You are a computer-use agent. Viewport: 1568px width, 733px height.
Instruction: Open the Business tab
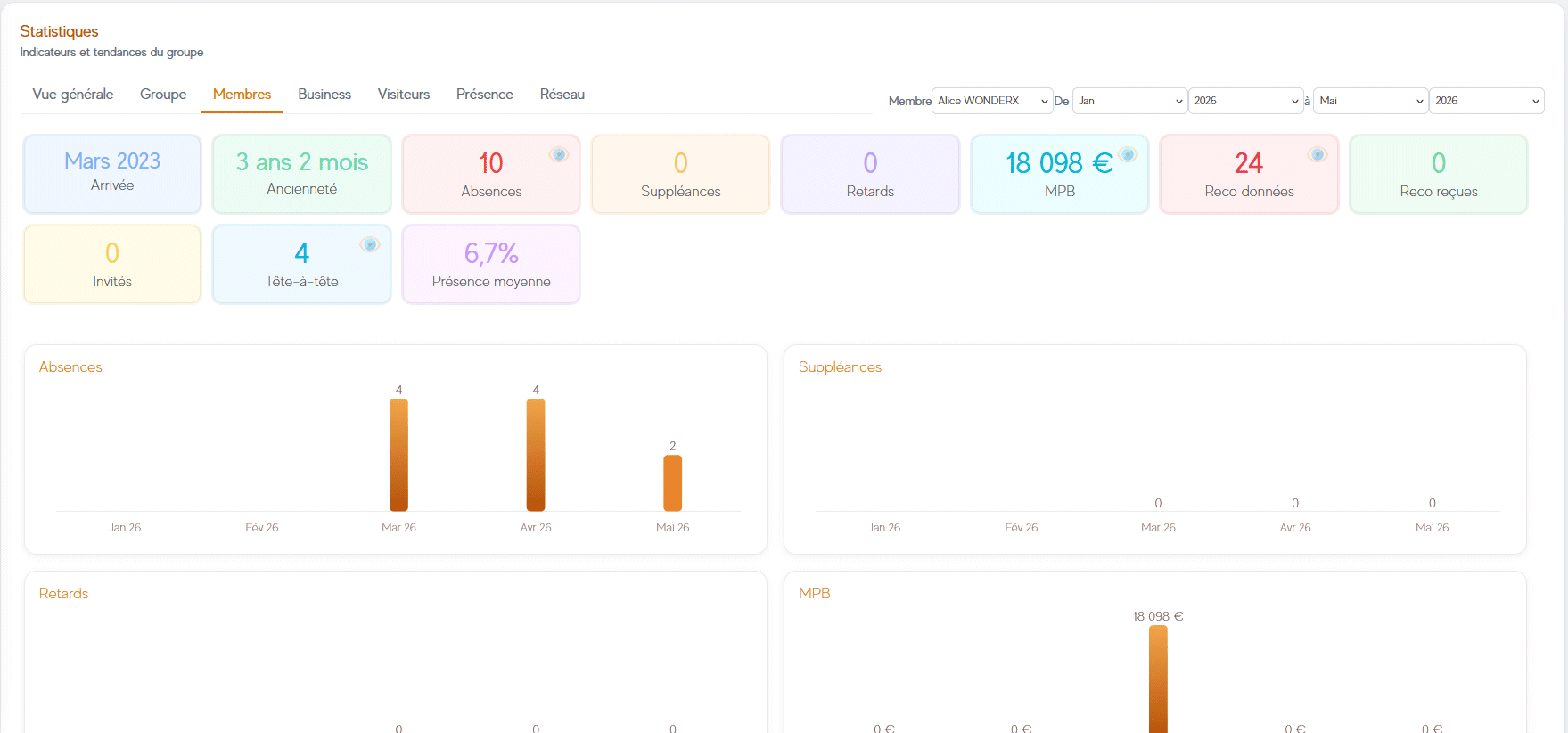[324, 95]
